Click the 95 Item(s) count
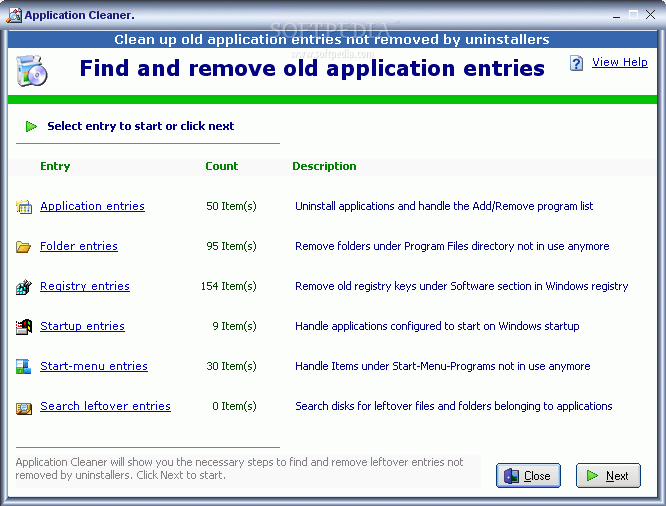The width and height of the screenshot is (666, 506). [231, 246]
